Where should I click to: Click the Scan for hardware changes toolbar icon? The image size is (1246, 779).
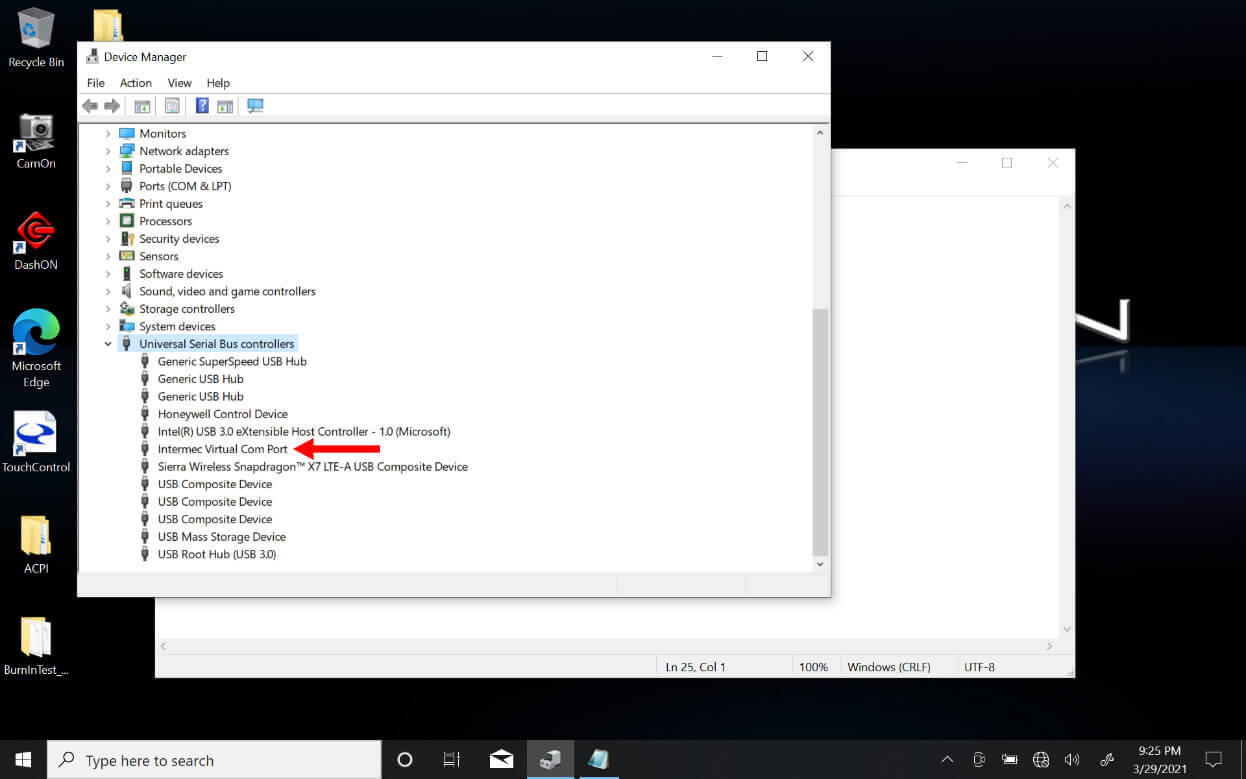pyautogui.click(x=255, y=106)
